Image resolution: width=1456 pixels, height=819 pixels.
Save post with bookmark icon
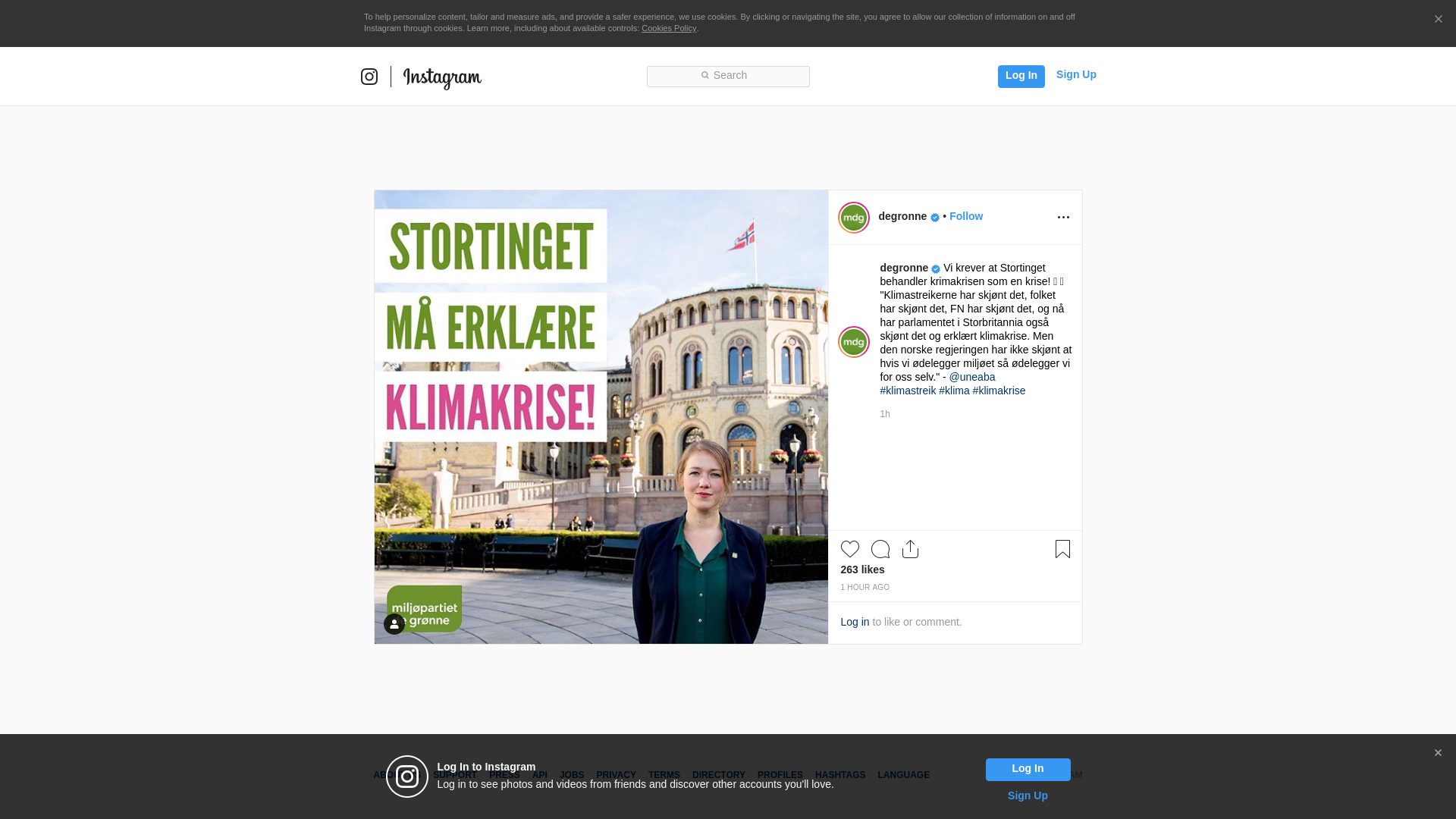click(x=1062, y=549)
